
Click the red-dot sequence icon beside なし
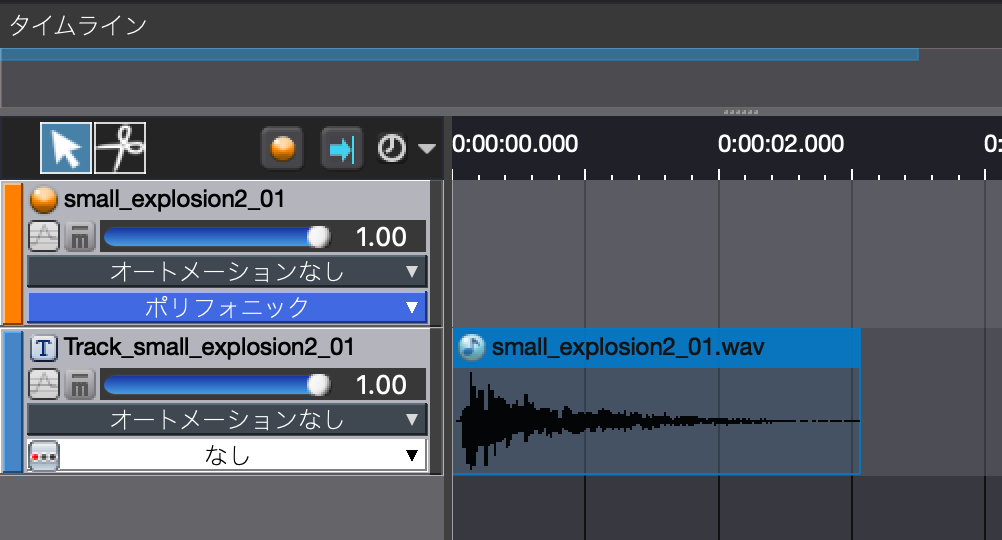44,456
